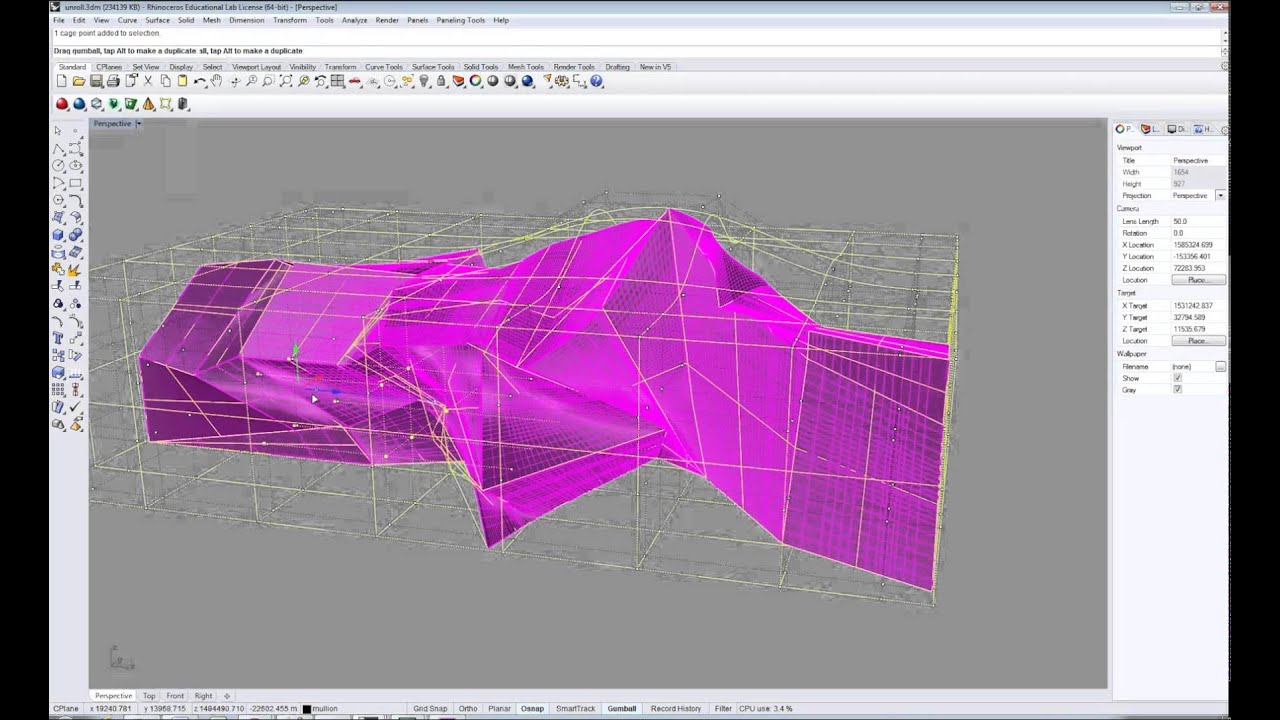The image size is (1280, 720).
Task: Select the Polygon tool in left sidebar
Action: (x=58, y=200)
